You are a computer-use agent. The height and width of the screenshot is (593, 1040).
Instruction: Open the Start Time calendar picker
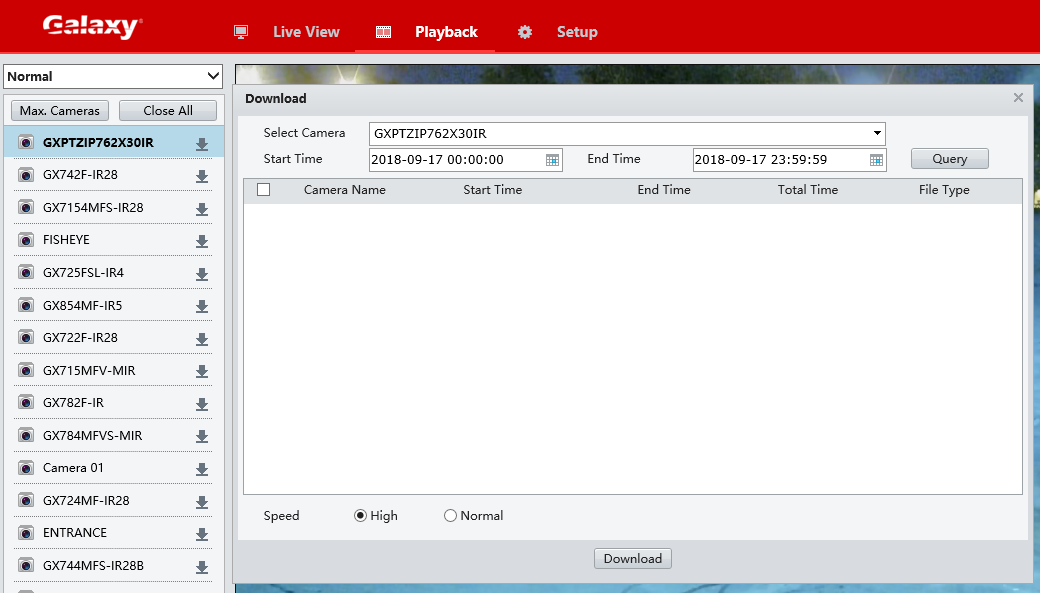[552, 160]
